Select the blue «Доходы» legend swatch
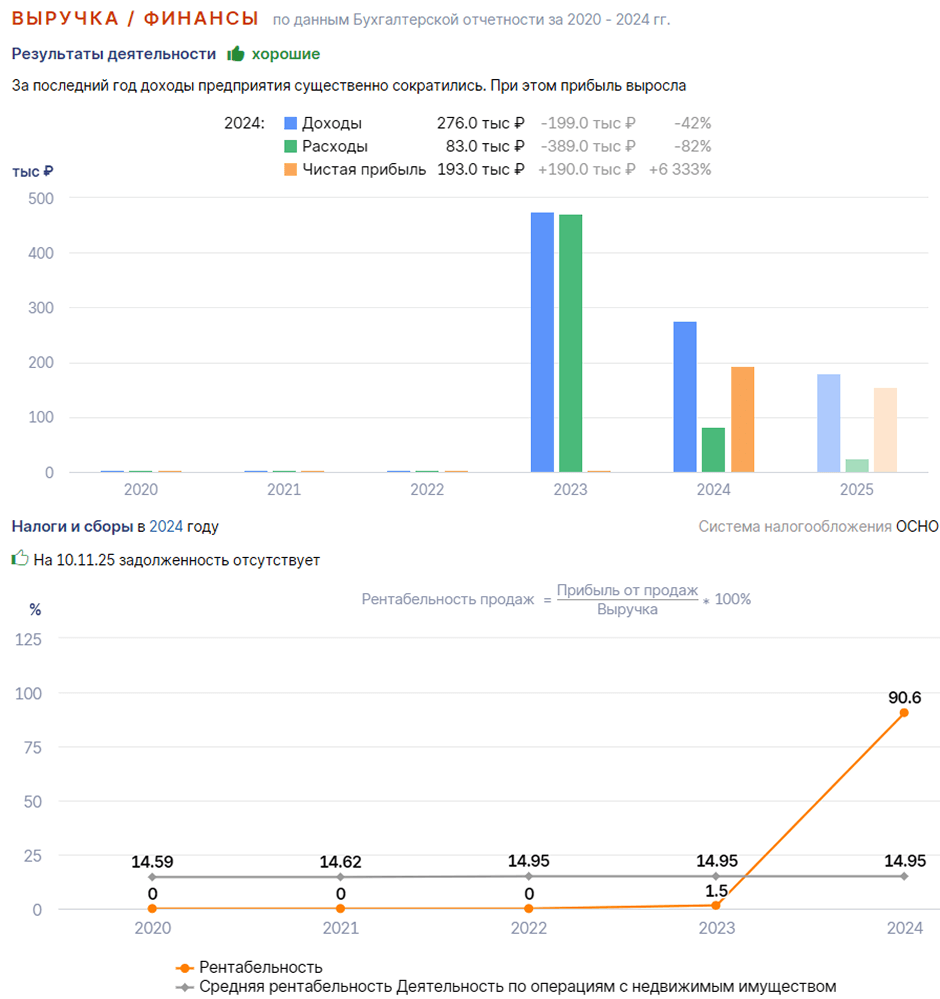Viewport: 940px width, 999px height. [x=291, y=123]
